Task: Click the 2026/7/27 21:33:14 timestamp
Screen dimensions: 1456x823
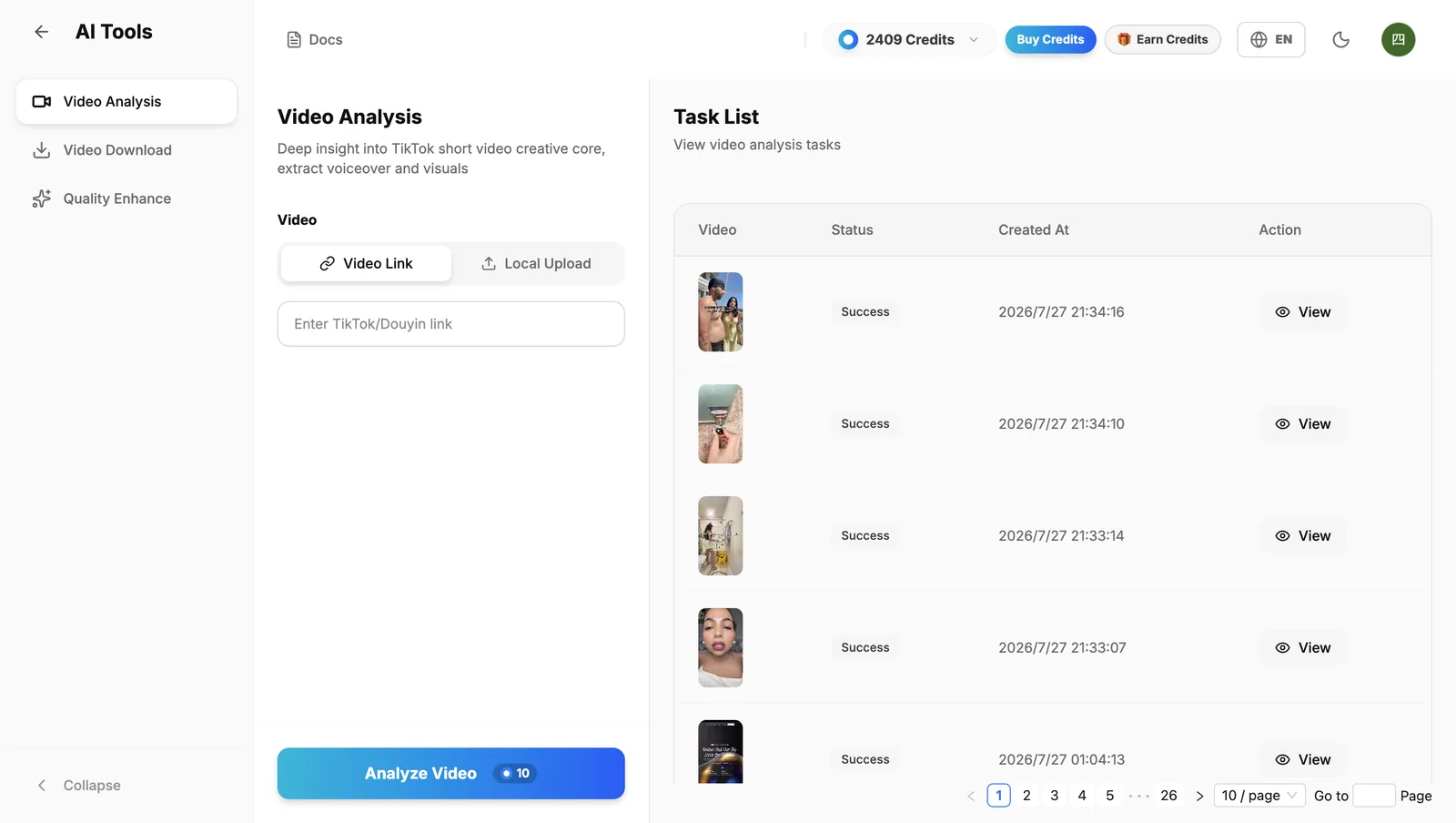Action: 1061,536
